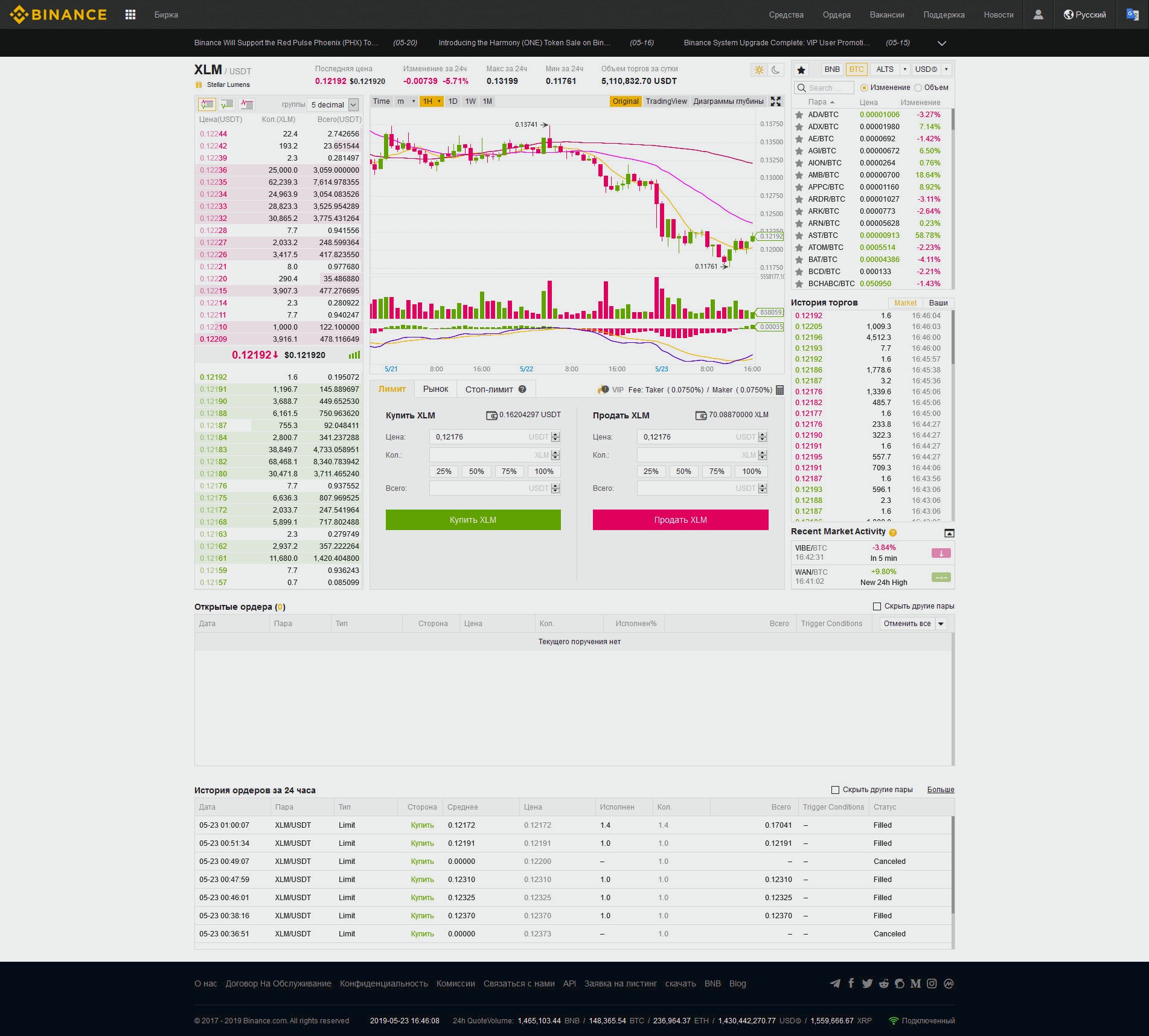Open the Русский language selector
Screen dimensions: 1149x1036
pos(1085,14)
